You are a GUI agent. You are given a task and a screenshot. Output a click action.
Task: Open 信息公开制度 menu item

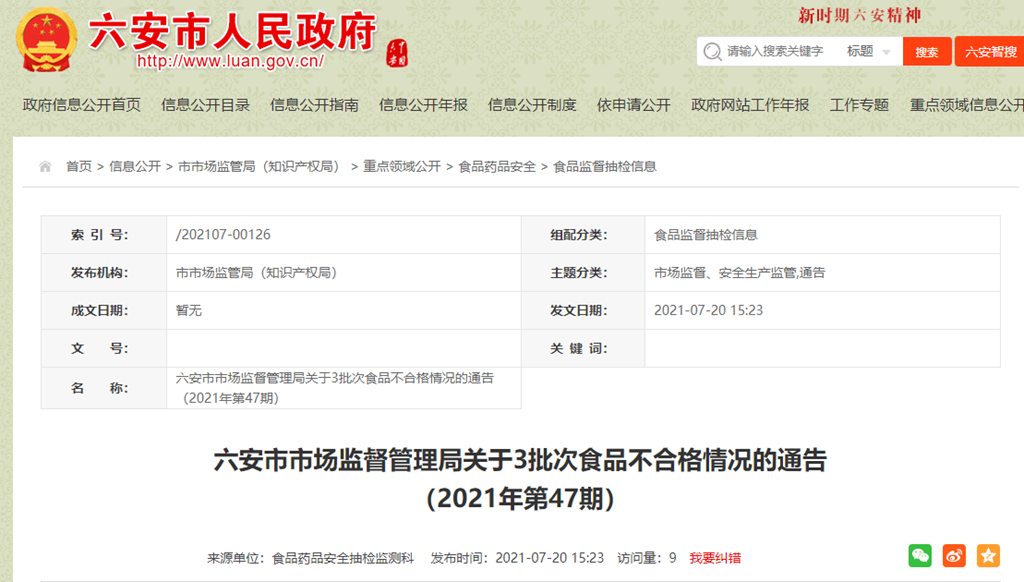tap(532, 105)
